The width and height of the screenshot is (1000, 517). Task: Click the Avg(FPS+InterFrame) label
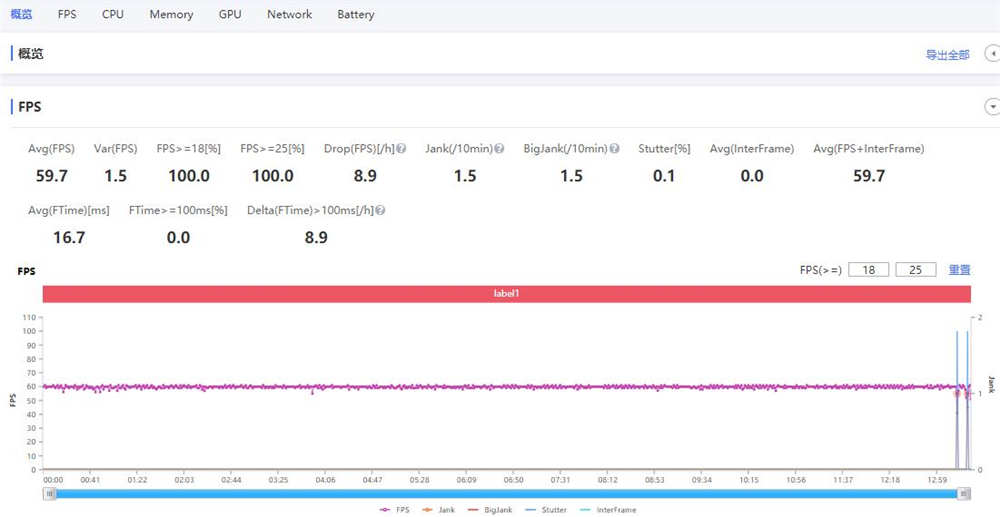(x=869, y=149)
